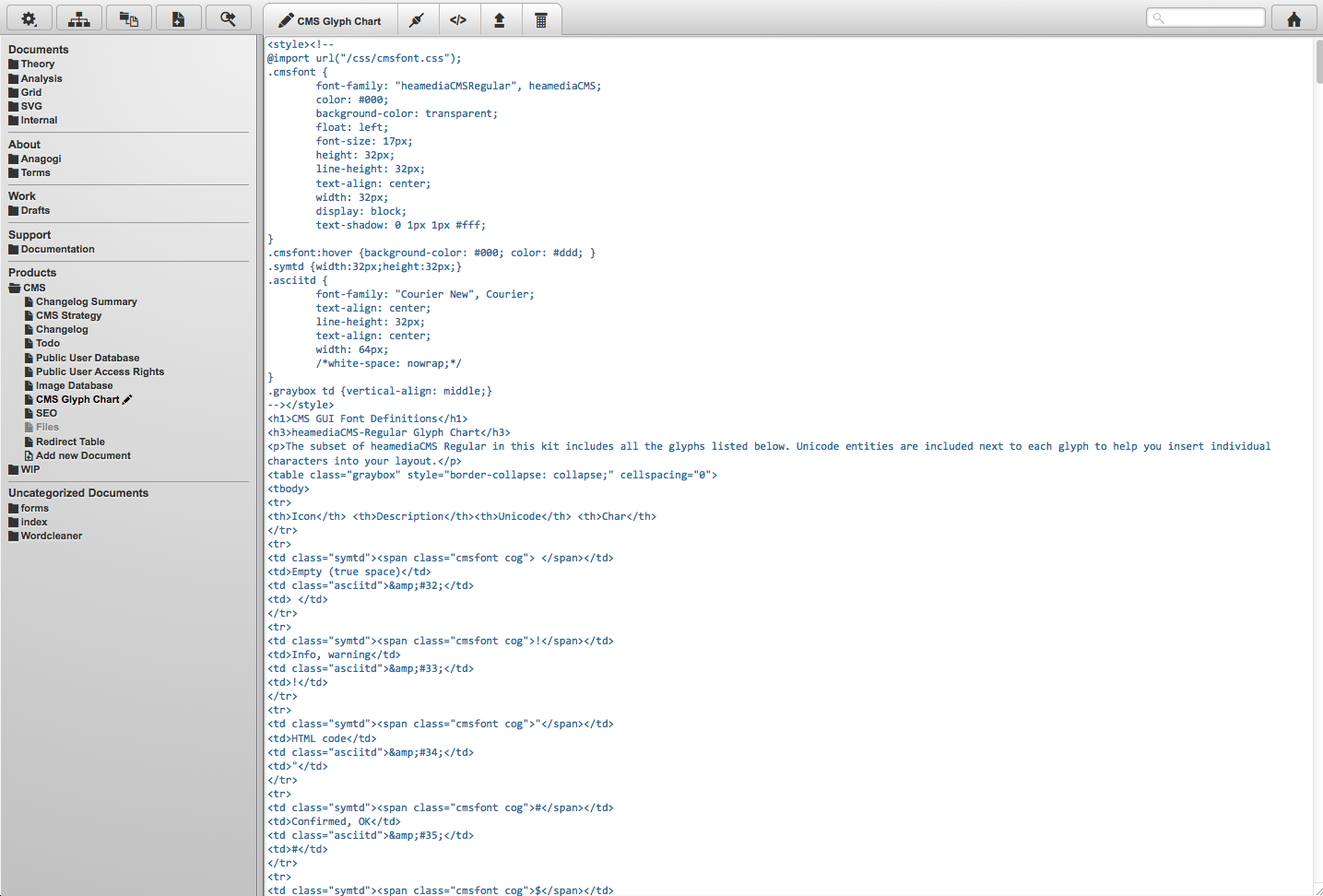Switch to the HTML code view
Viewport: 1323px width, 896px height.
pos(458,19)
